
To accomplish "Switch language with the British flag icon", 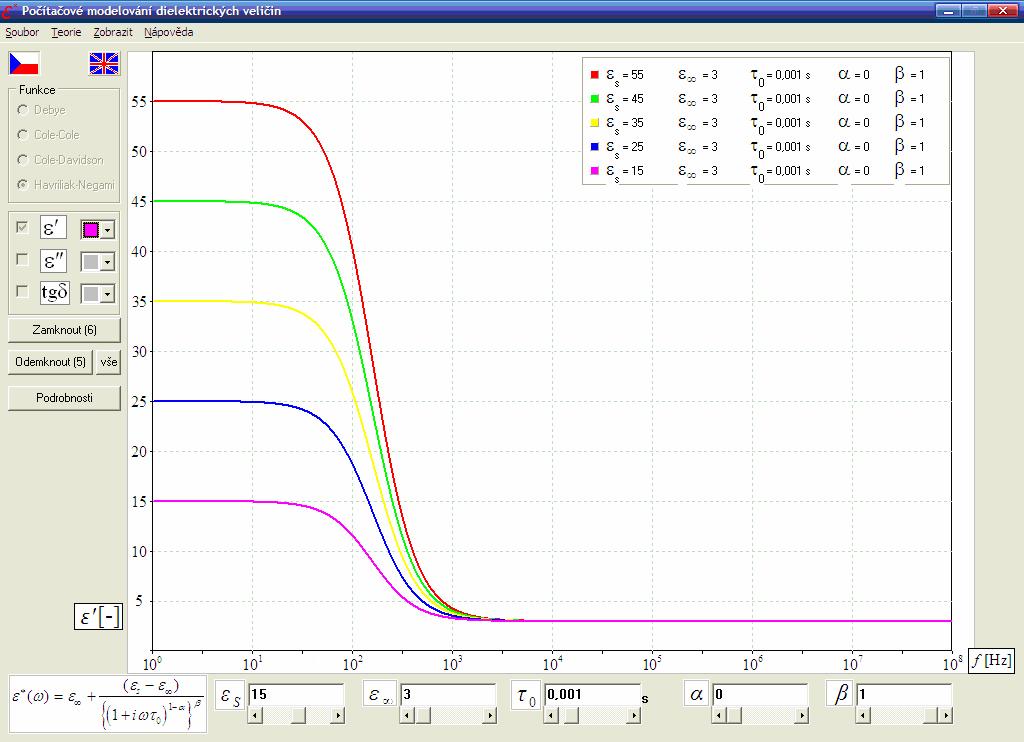I will [104, 63].
